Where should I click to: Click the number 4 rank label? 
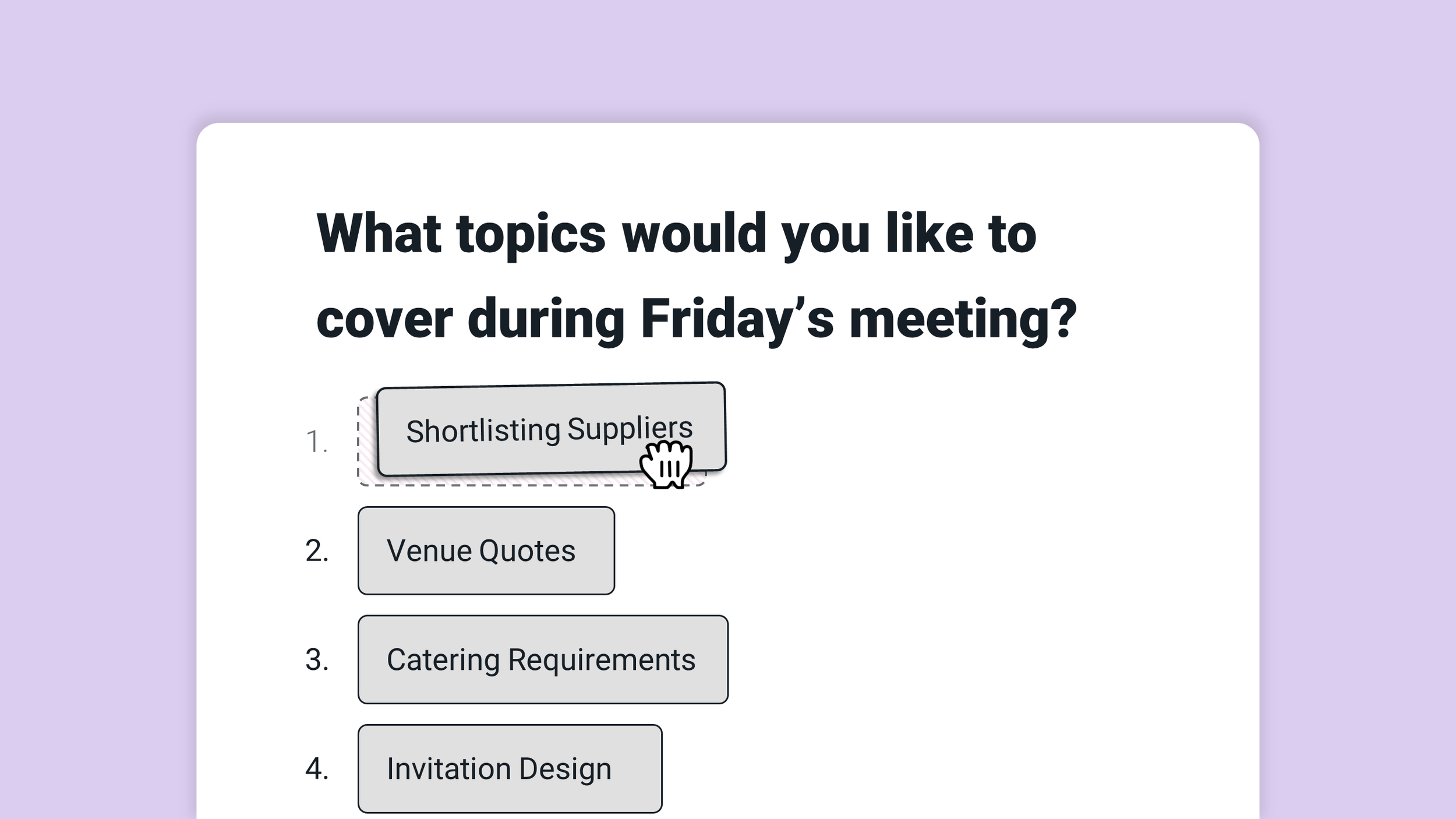pos(317,768)
